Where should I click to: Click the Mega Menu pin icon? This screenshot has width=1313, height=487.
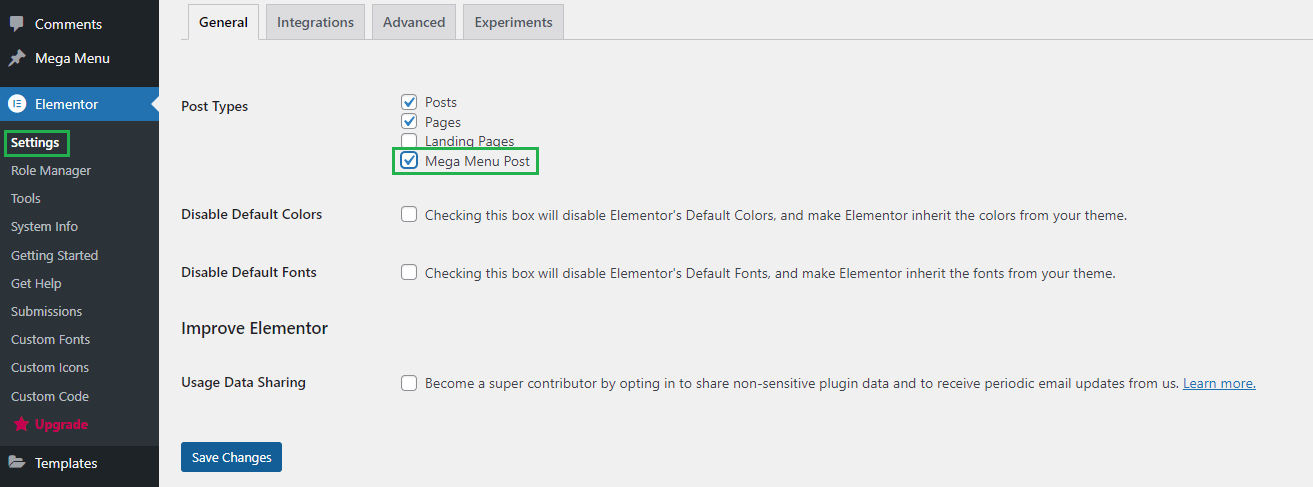pyautogui.click(x=17, y=58)
